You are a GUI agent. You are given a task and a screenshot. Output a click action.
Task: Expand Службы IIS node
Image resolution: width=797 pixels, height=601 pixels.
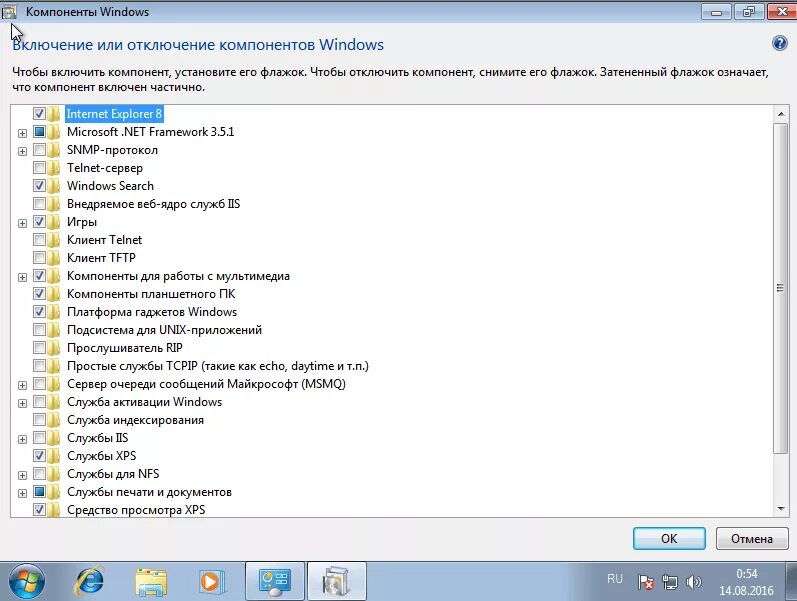[x=22, y=439]
